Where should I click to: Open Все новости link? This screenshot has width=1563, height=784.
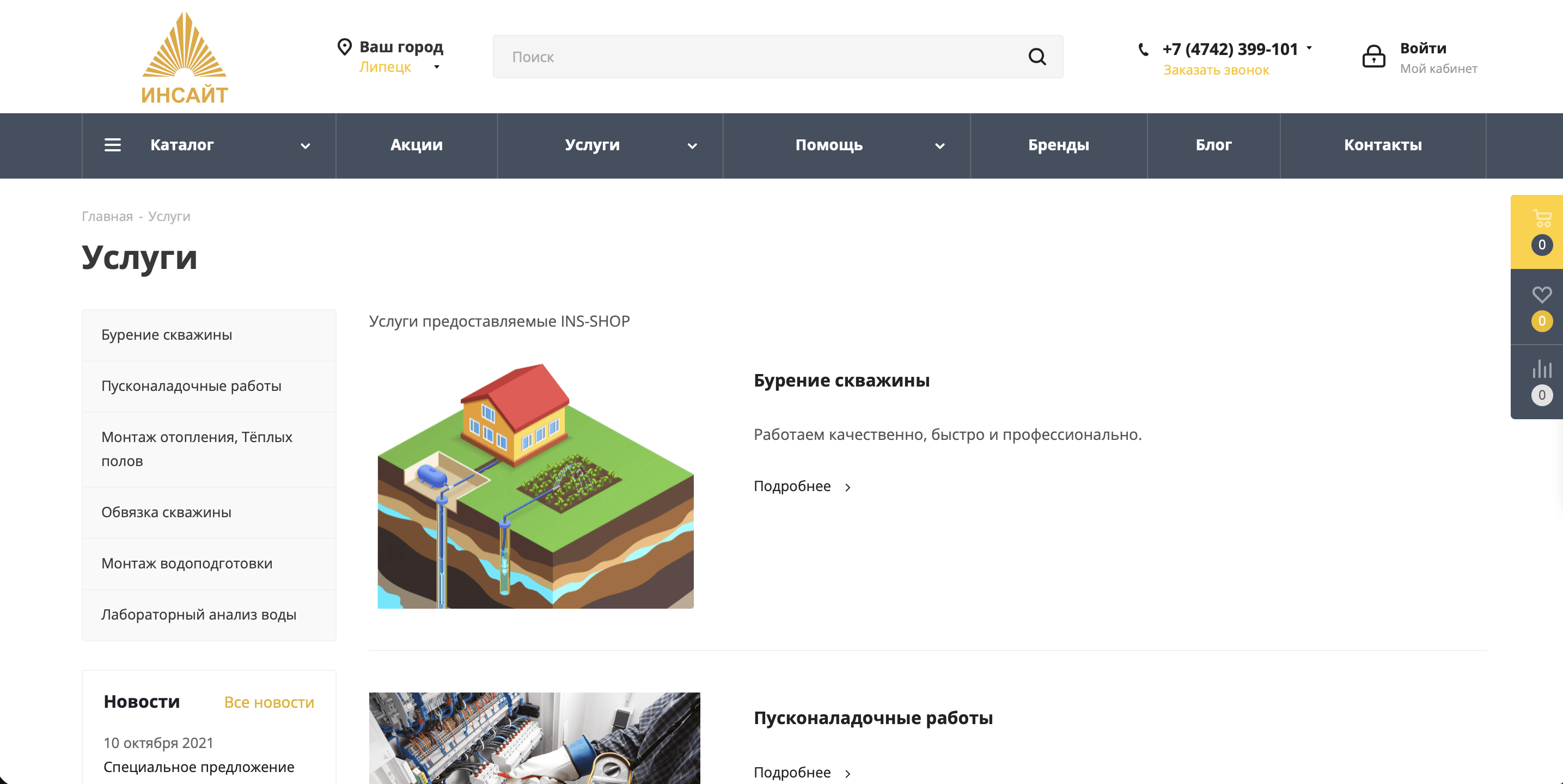[x=269, y=702]
